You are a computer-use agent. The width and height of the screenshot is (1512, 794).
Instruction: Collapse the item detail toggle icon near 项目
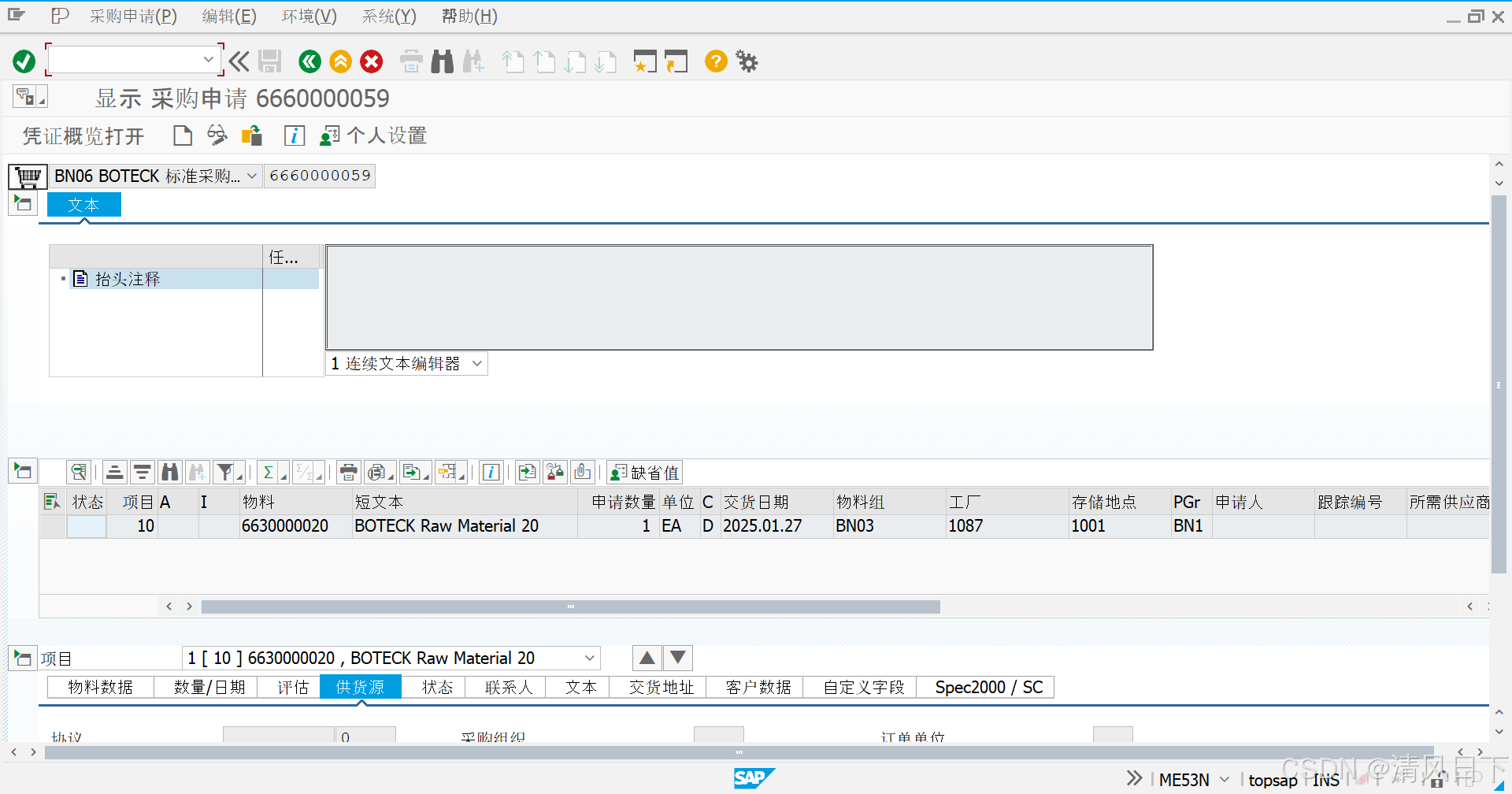tap(23, 658)
